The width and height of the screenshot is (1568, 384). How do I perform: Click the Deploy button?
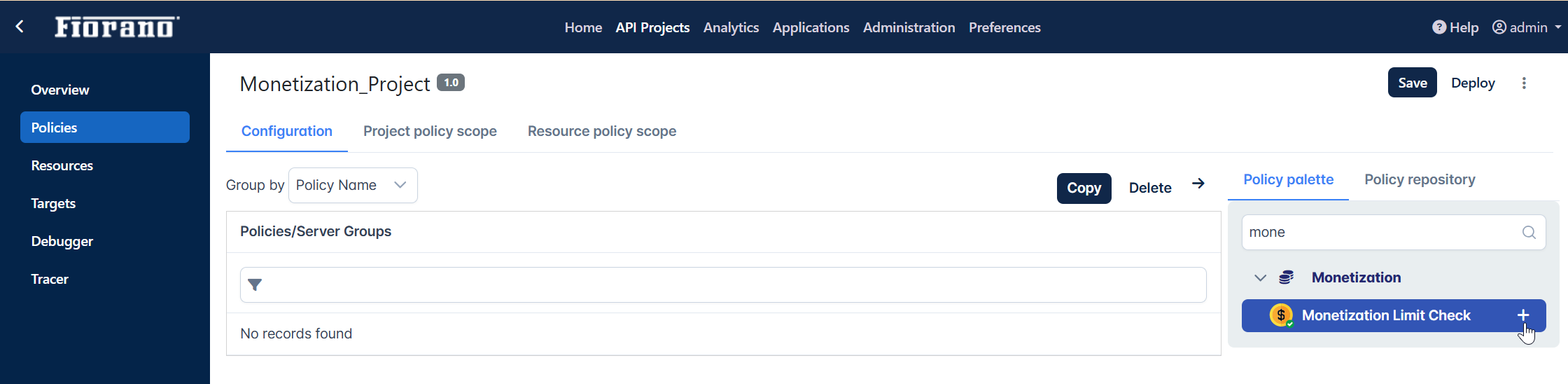point(1473,83)
